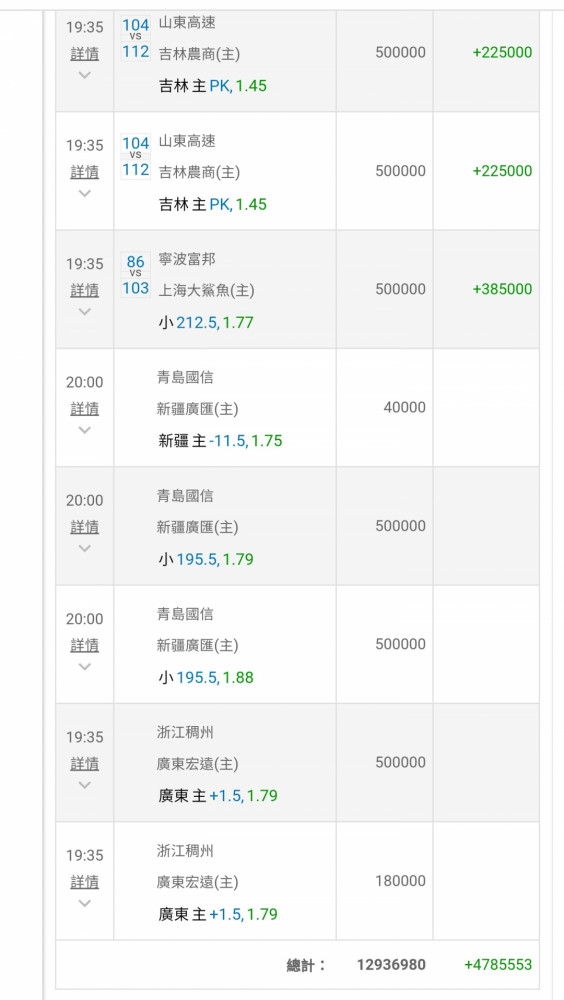
Task: Open the 86 vs 103 score box
Action: coord(135,275)
